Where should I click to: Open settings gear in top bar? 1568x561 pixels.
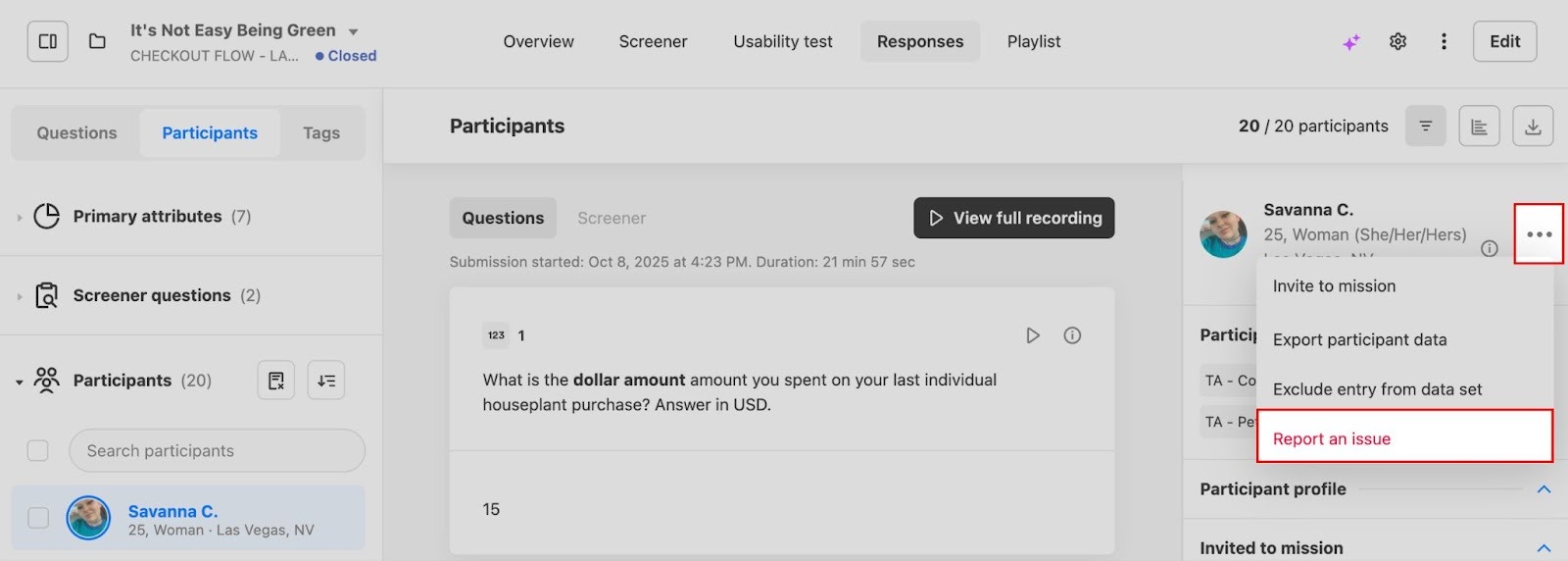pyautogui.click(x=1397, y=41)
